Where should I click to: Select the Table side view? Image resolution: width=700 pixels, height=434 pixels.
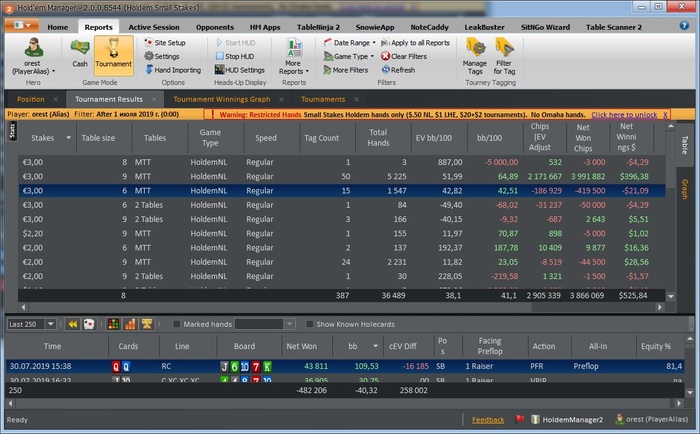tap(684, 145)
